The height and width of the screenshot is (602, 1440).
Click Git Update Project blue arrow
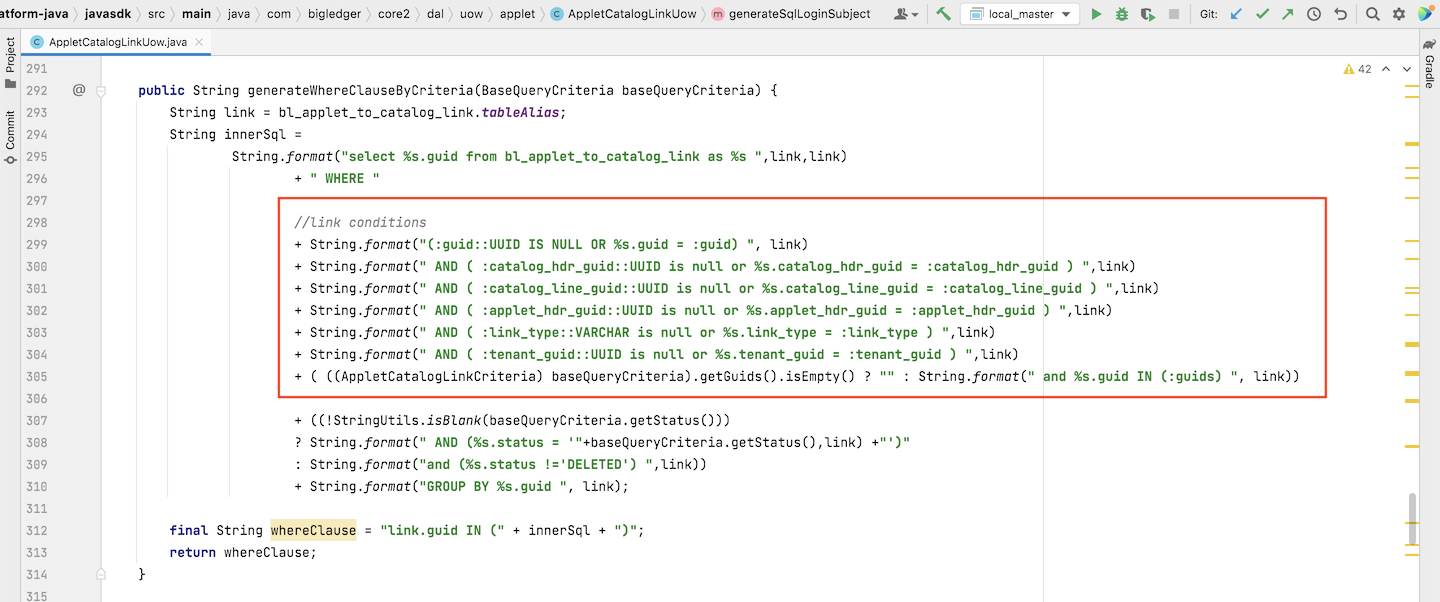(x=1237, y=14)
